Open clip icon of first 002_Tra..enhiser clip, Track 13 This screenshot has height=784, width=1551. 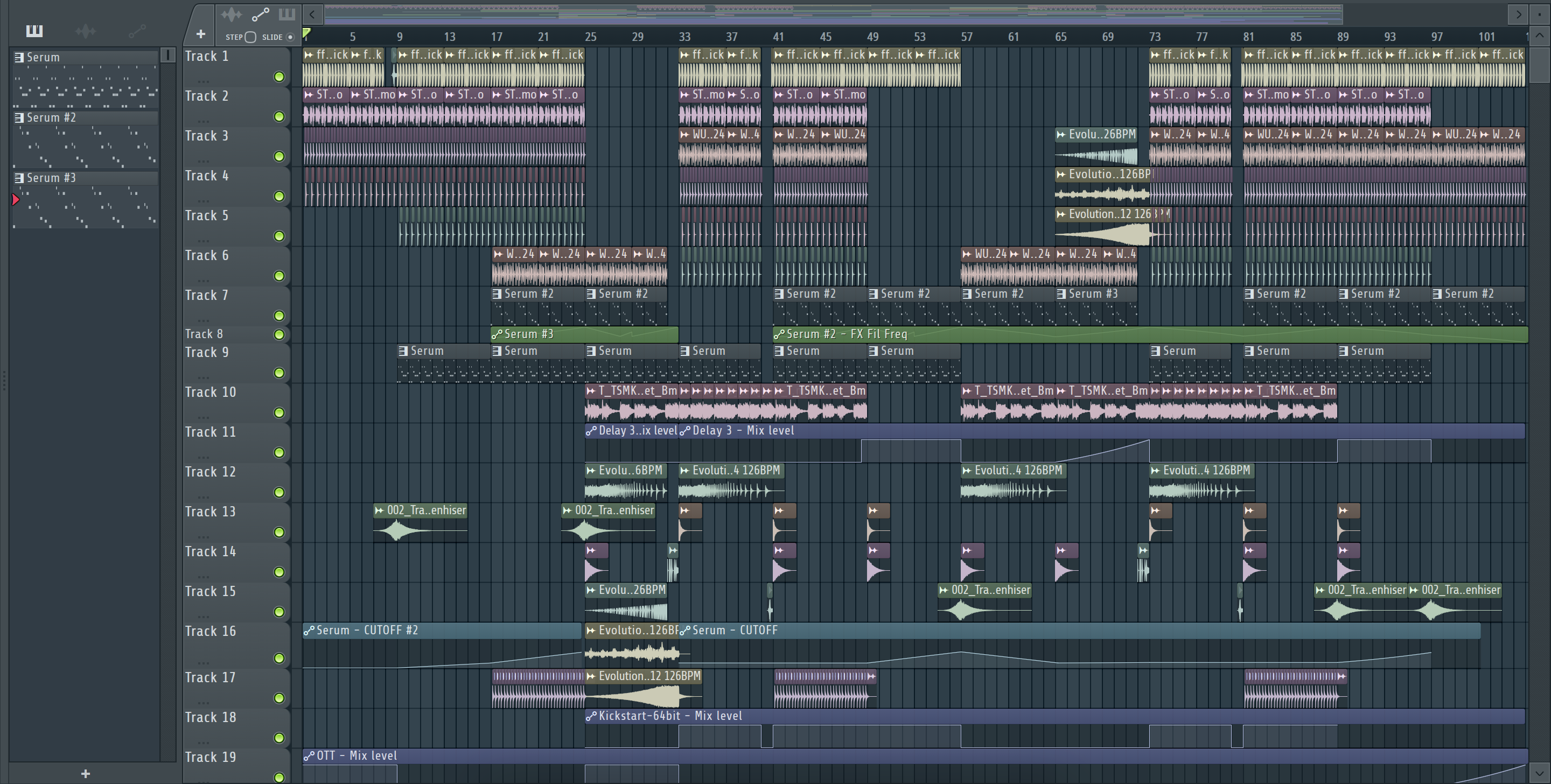379,510
